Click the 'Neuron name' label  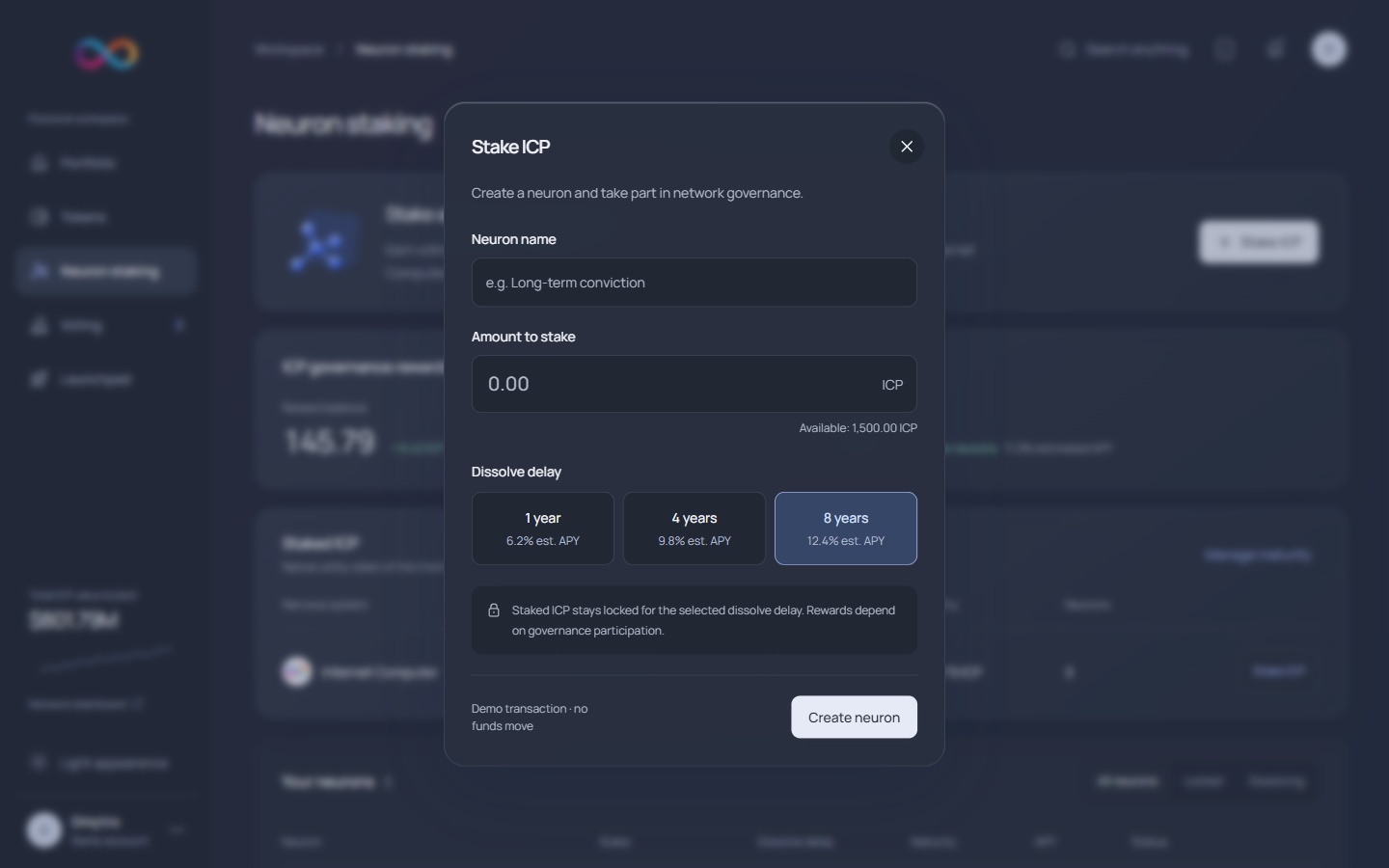(x=513, y=239)
